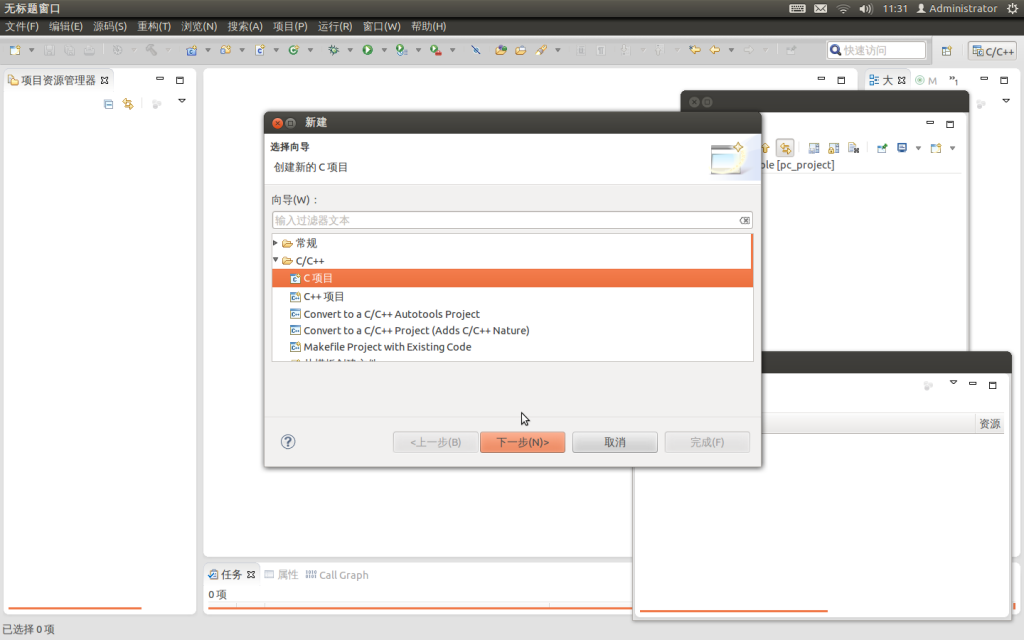Click the Open Perspective icon
This screenshot has height=640, width=1024.
coord(946,51)
